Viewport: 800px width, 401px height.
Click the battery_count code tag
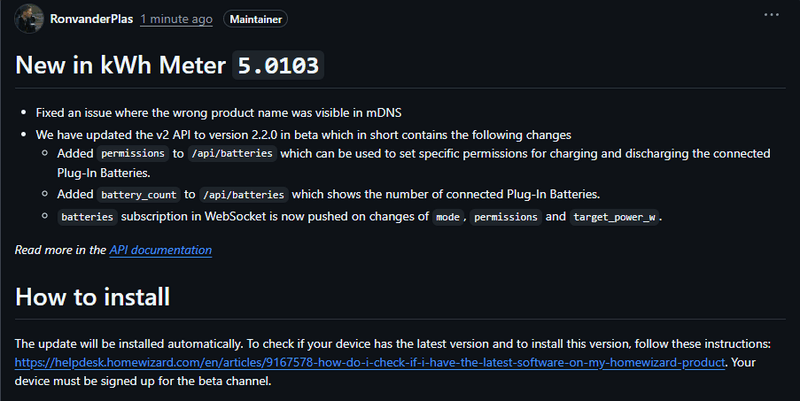[138, 194]
